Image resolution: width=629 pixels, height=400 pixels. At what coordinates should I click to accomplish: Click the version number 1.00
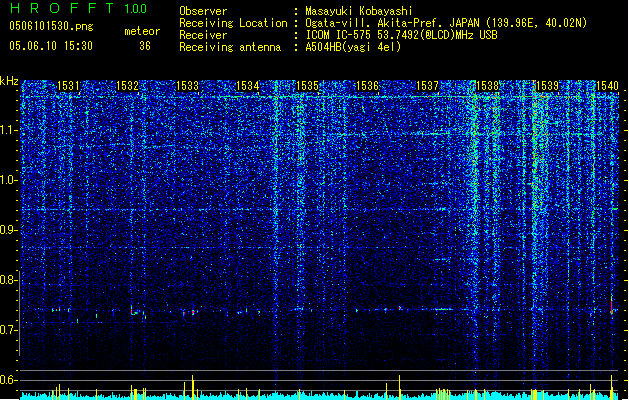pyautogui.click(x=136, y=8)
